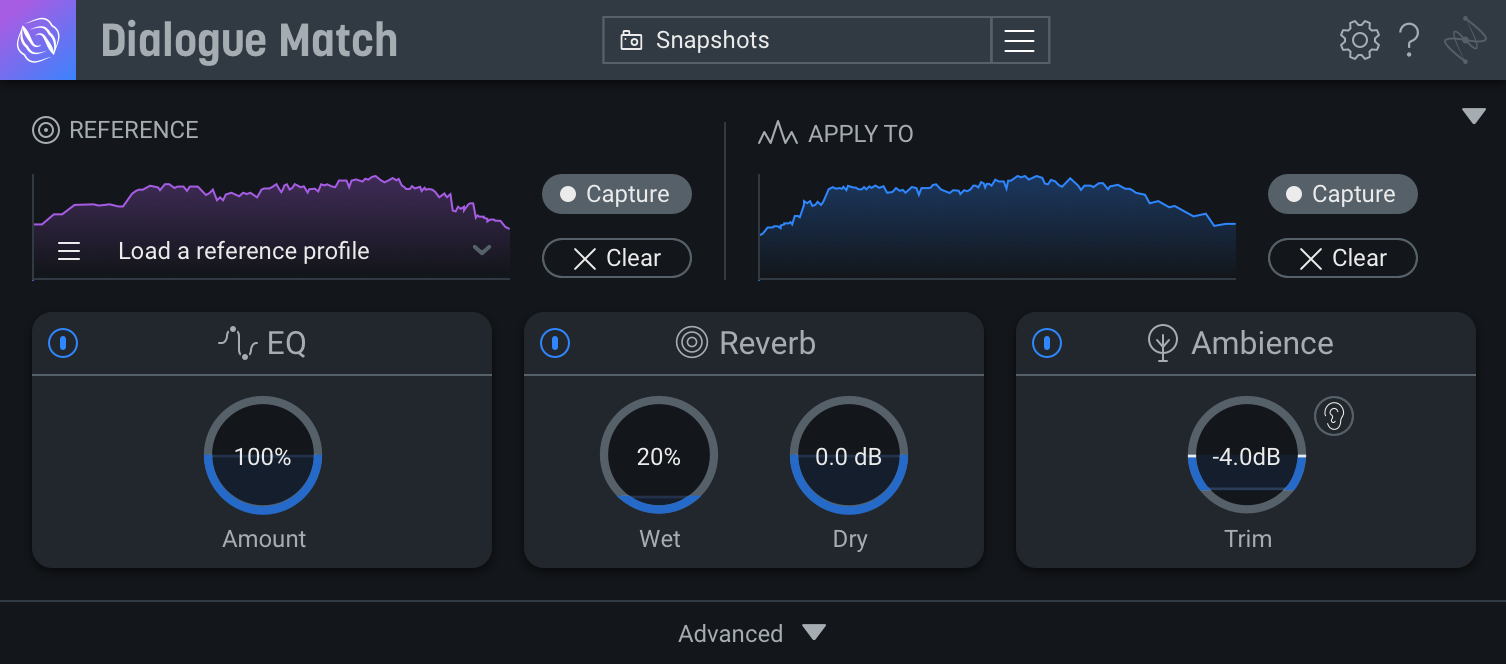1506x664 pixels.
Task: Toggle the Ambience module power button
Action: coord(1047,343)
